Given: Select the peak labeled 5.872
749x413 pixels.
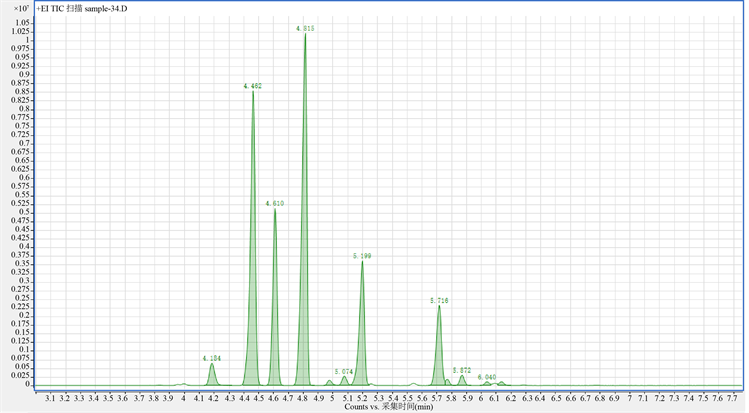Looking at the screenshot, I should [x=461, y=370].
